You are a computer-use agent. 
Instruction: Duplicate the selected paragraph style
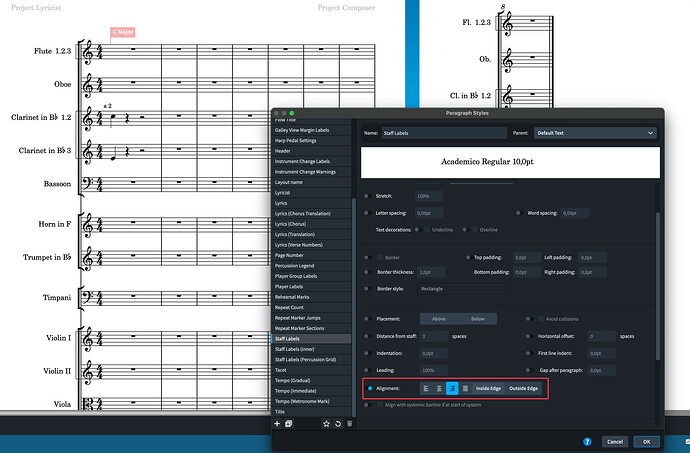pos(289,424)
